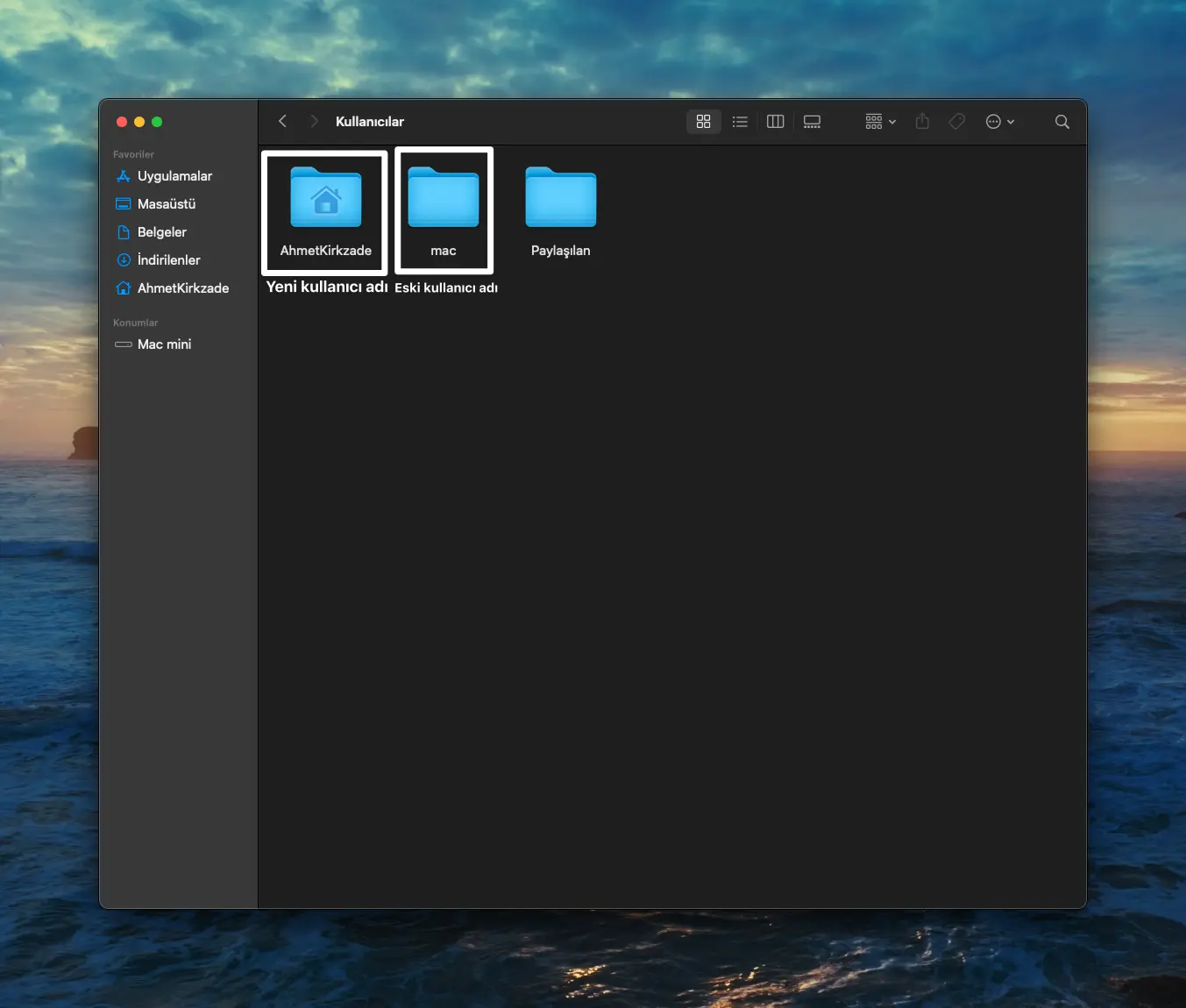
Task: Open Uygulamalar in the sidebar
Action: (175, 176)
